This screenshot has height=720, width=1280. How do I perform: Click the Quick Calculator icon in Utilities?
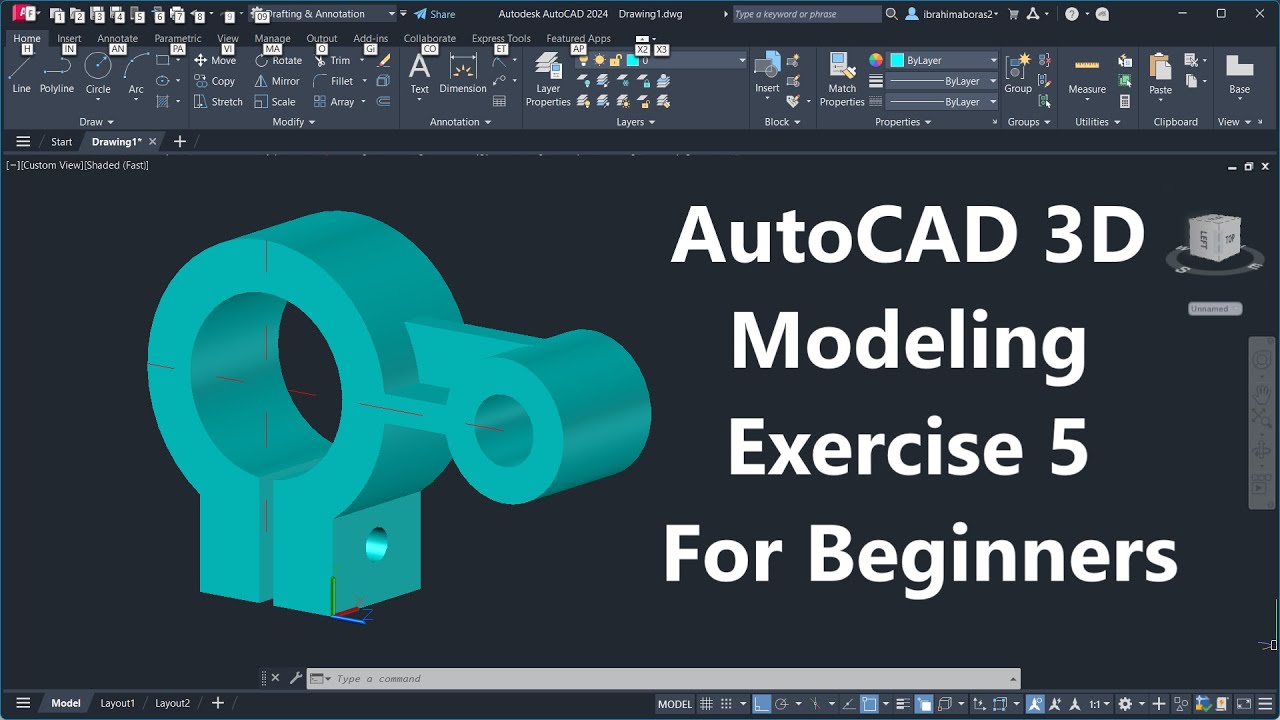[x=1125, y=102]
